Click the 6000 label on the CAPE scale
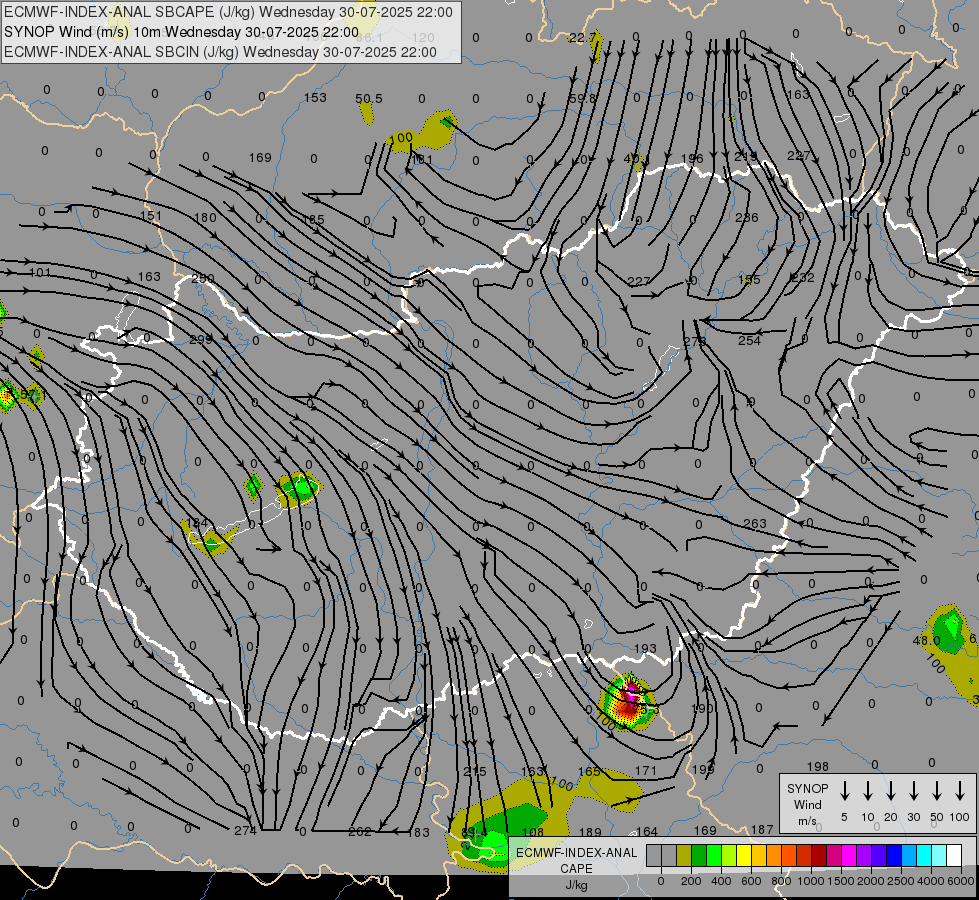Screen dimensions: 979x900 point(961,881)
